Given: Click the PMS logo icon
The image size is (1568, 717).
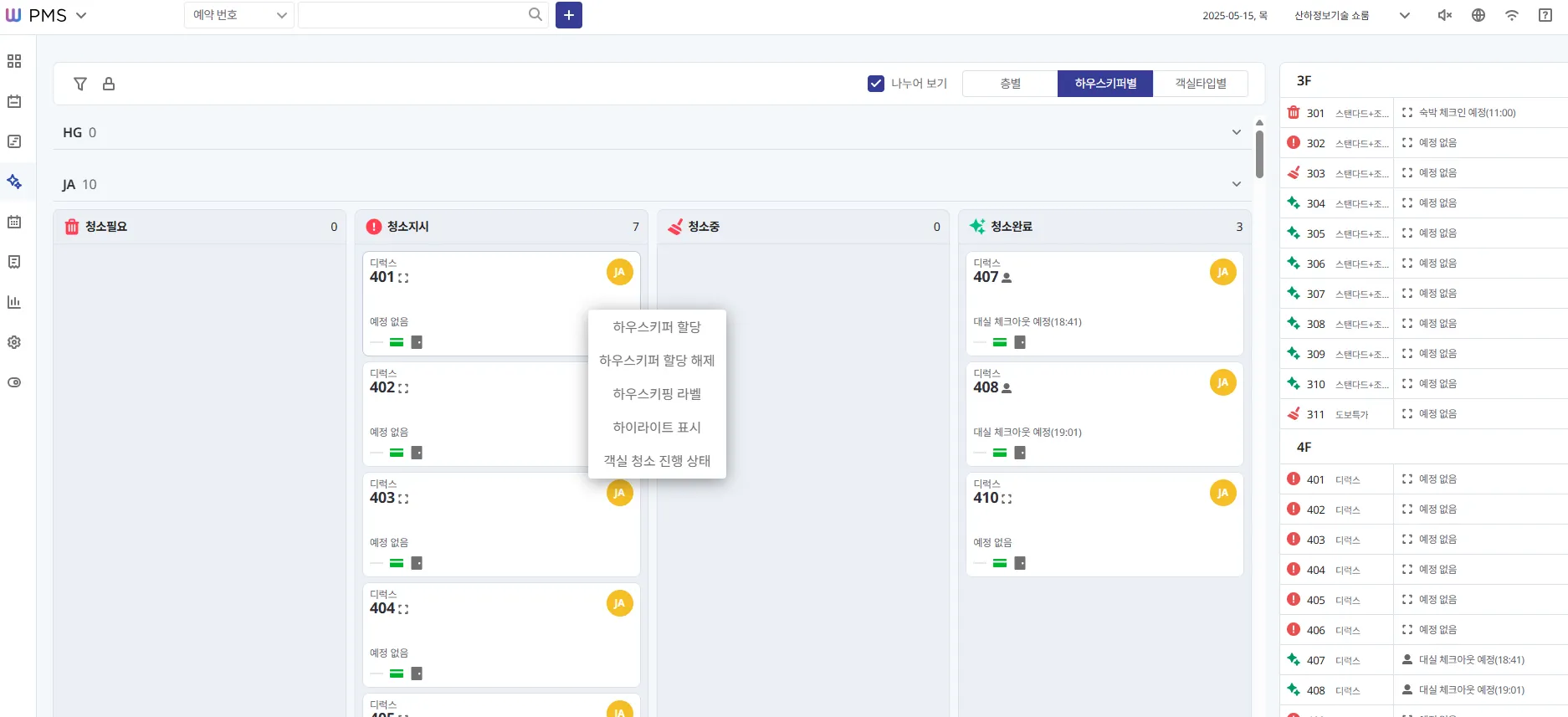Looking at the screenshot, I should (13, 15).
